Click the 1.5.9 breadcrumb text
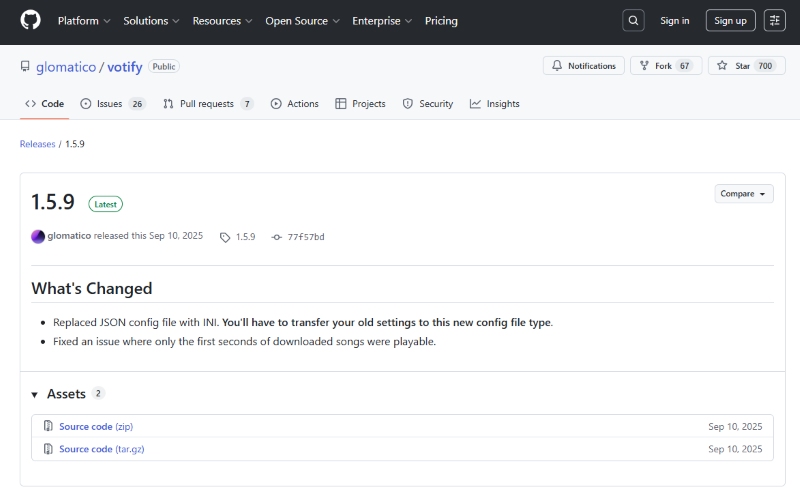The width and height of the screenshot is (800, 492). (75, 144)
